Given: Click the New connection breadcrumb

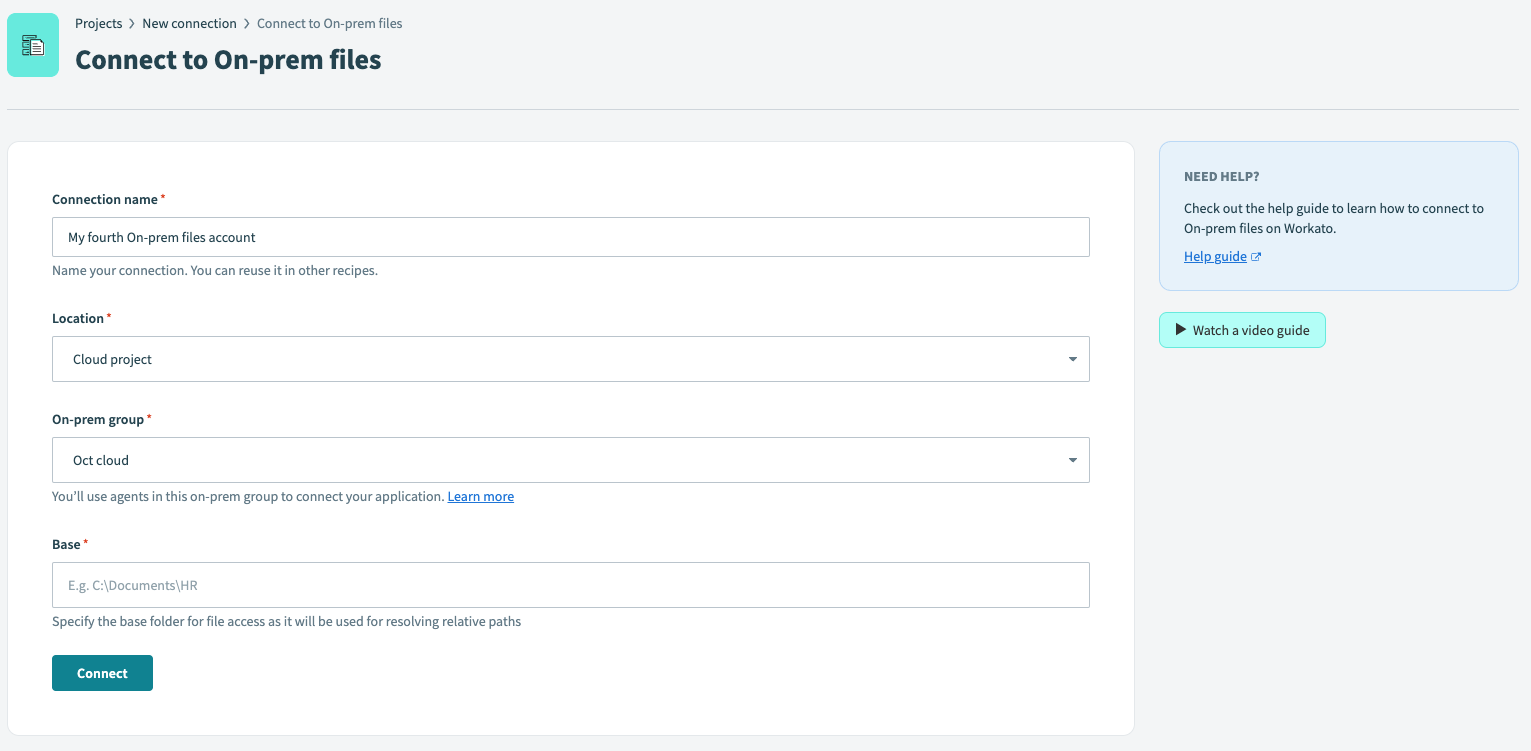Looking at the screenshot, I should [189, 22].
